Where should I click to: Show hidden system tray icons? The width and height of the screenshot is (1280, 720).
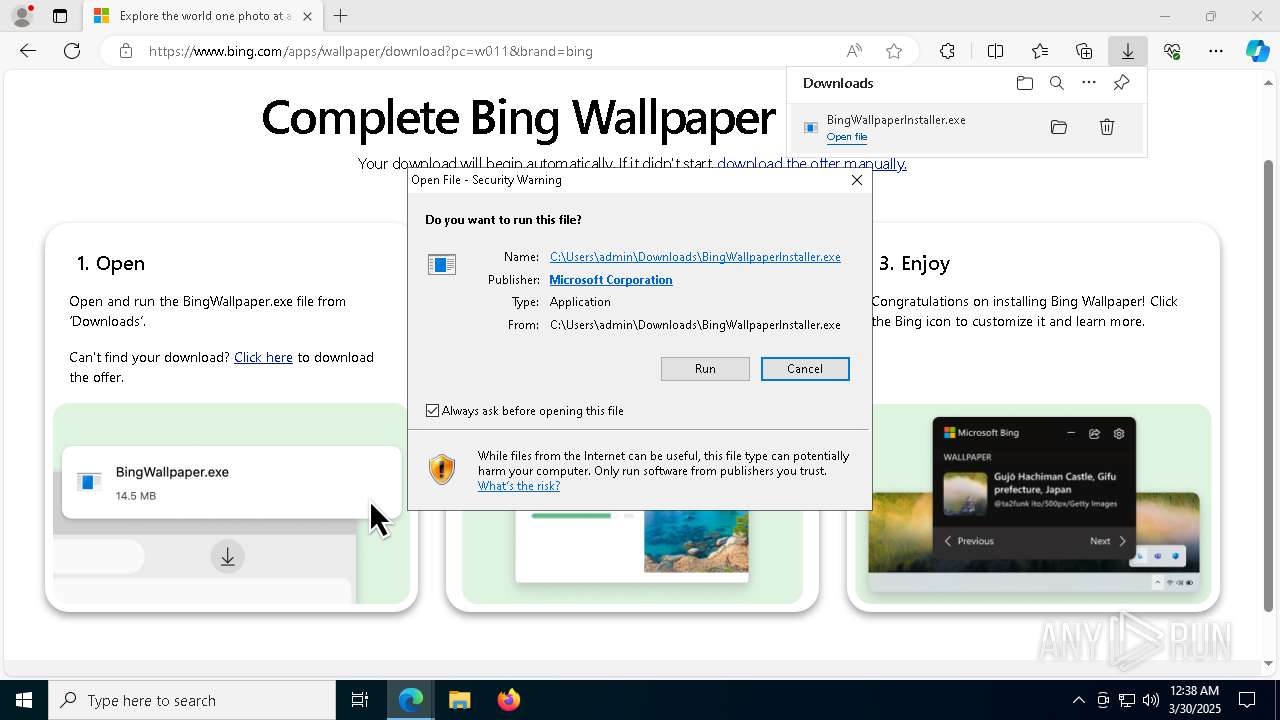[1078, 700]
